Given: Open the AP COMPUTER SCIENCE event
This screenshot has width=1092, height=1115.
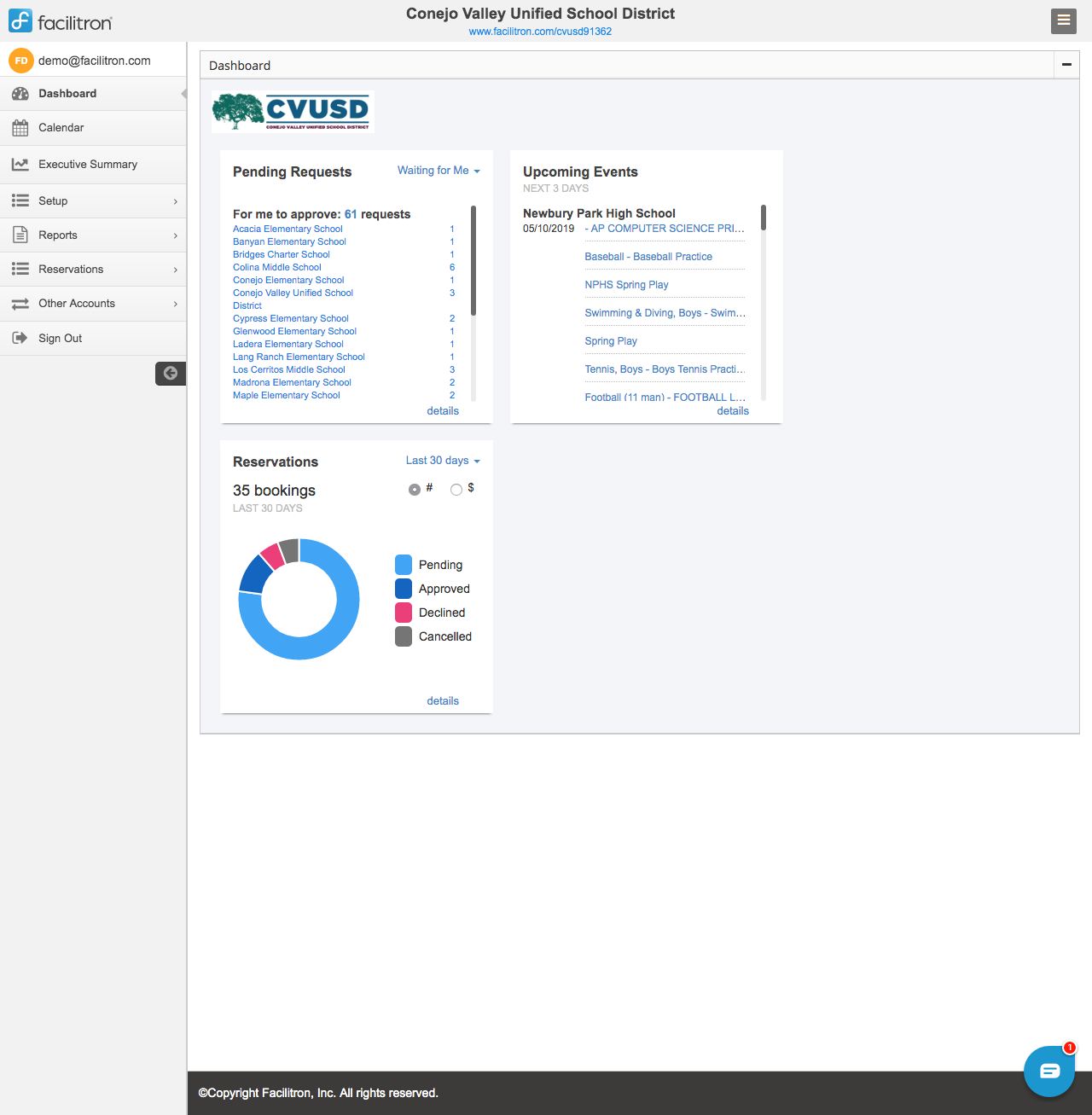Looking at the screenshot, I should click(x=665, y=229).
